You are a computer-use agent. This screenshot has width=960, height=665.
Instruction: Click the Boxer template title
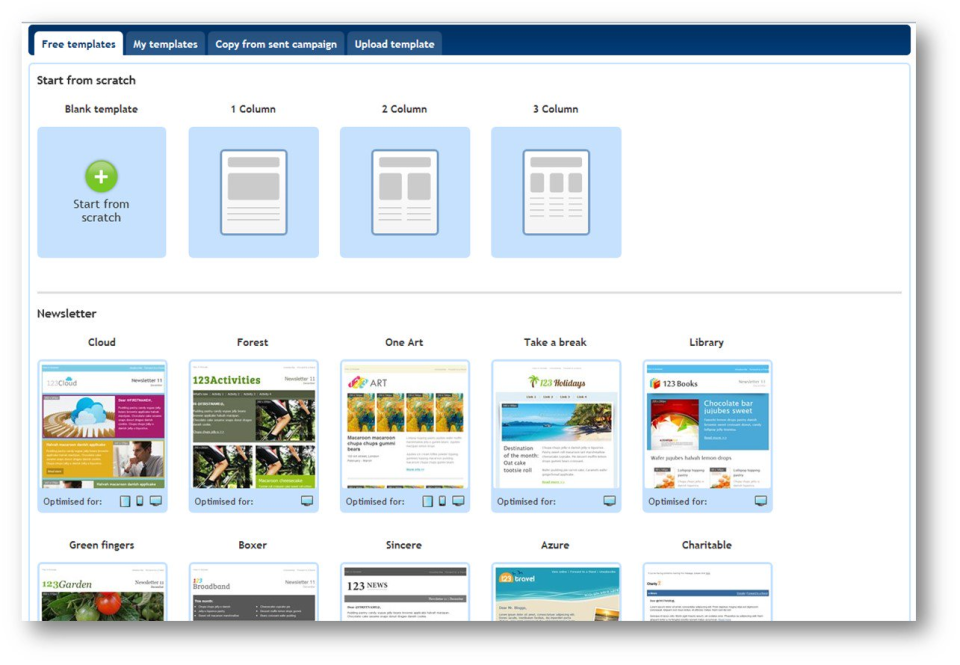pos(252,545)
